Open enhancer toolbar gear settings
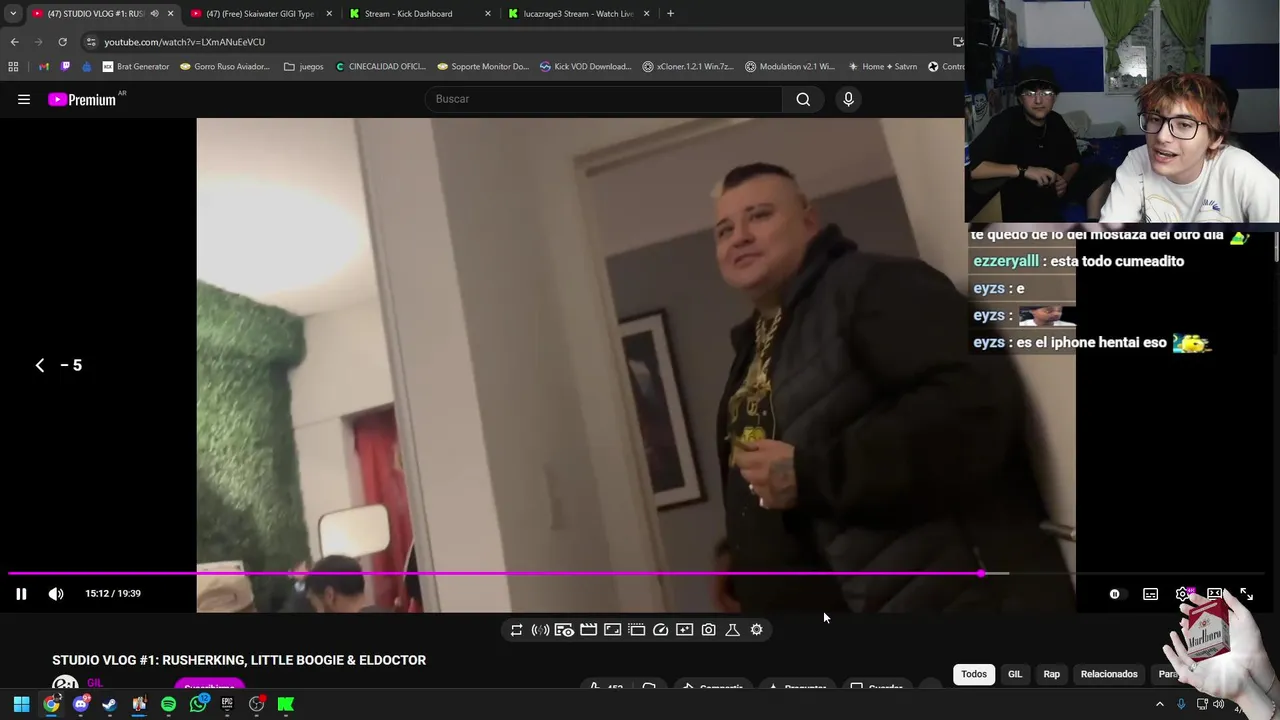This screenshot has height=720, width=1280. click(756, 630)
